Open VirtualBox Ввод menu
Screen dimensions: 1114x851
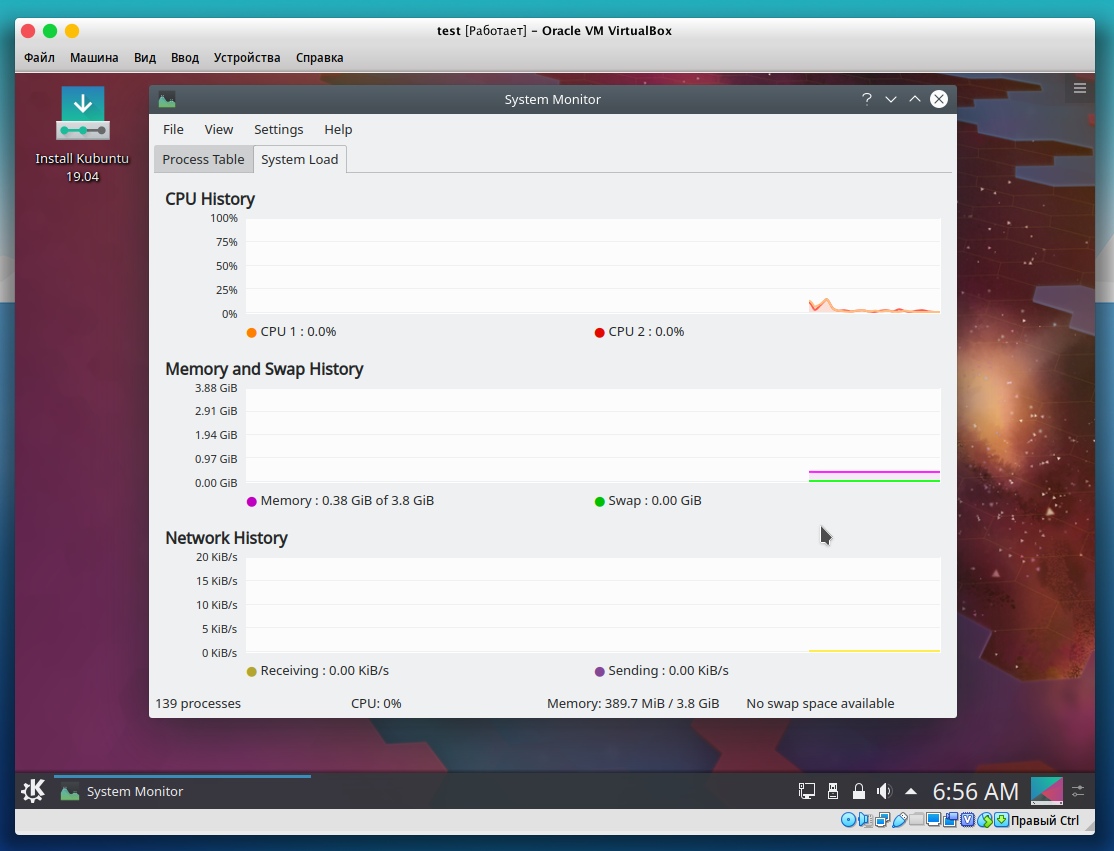point(185,58)
